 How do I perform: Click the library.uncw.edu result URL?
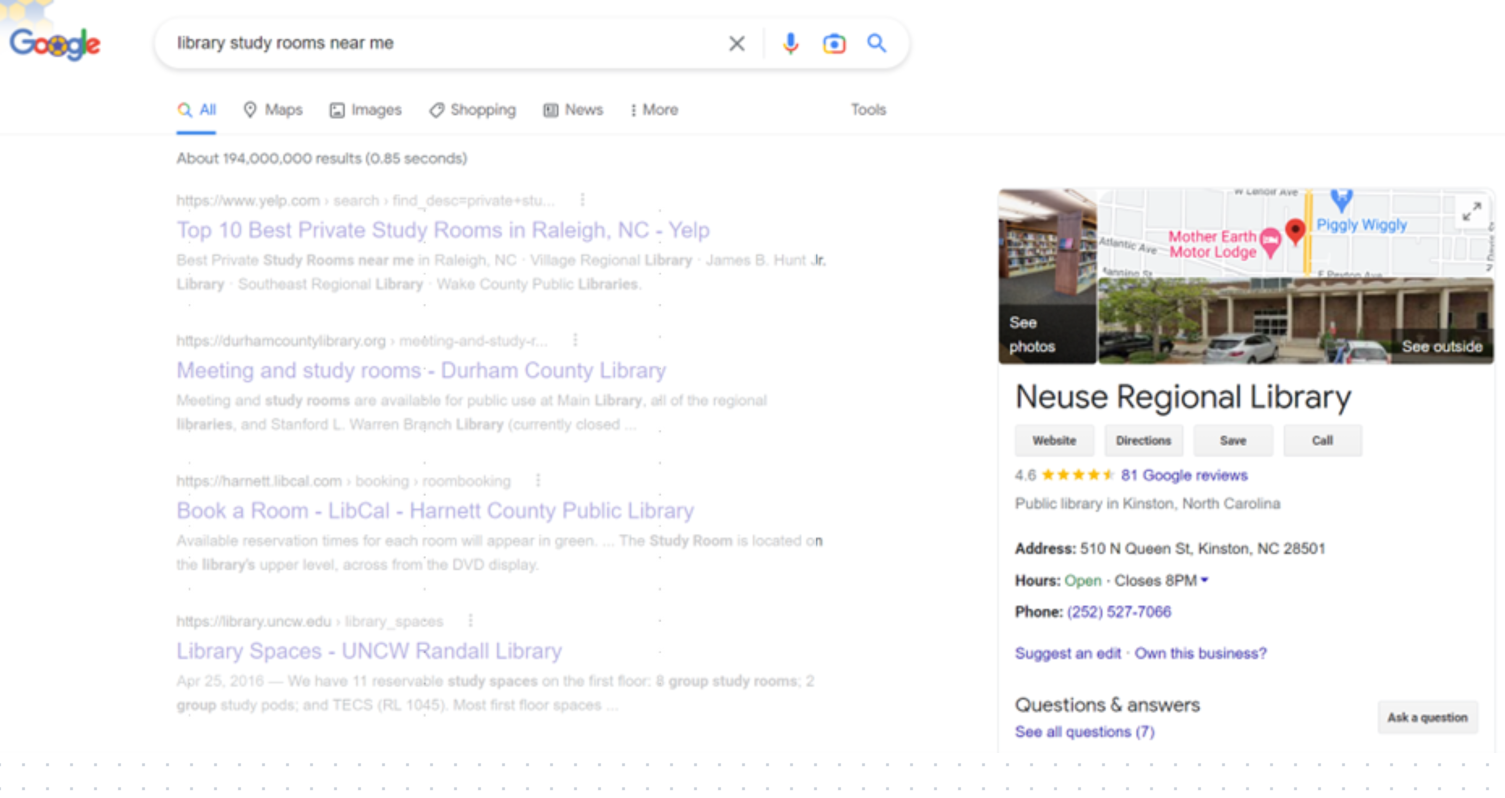[x=309, y=621]
